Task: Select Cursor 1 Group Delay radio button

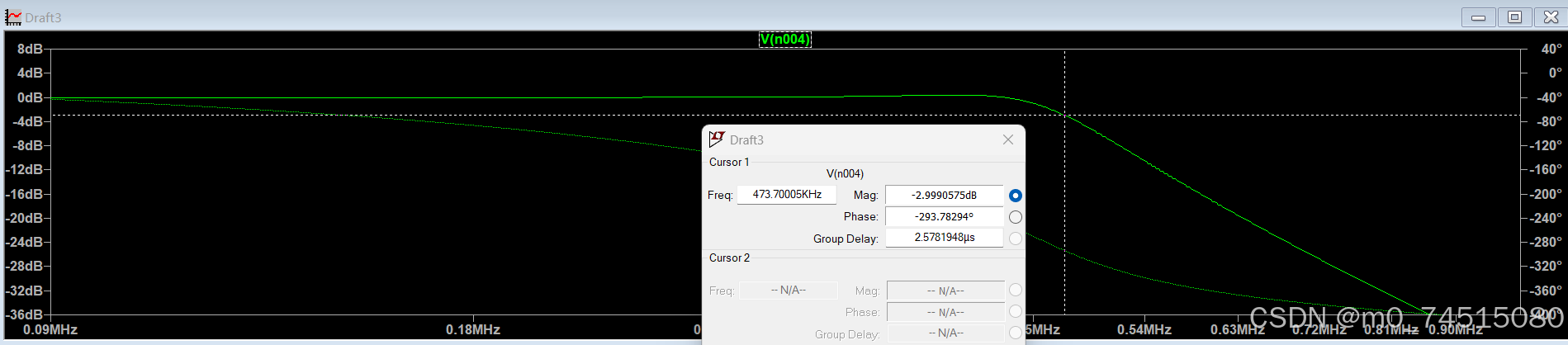Action: (1016, 239)
